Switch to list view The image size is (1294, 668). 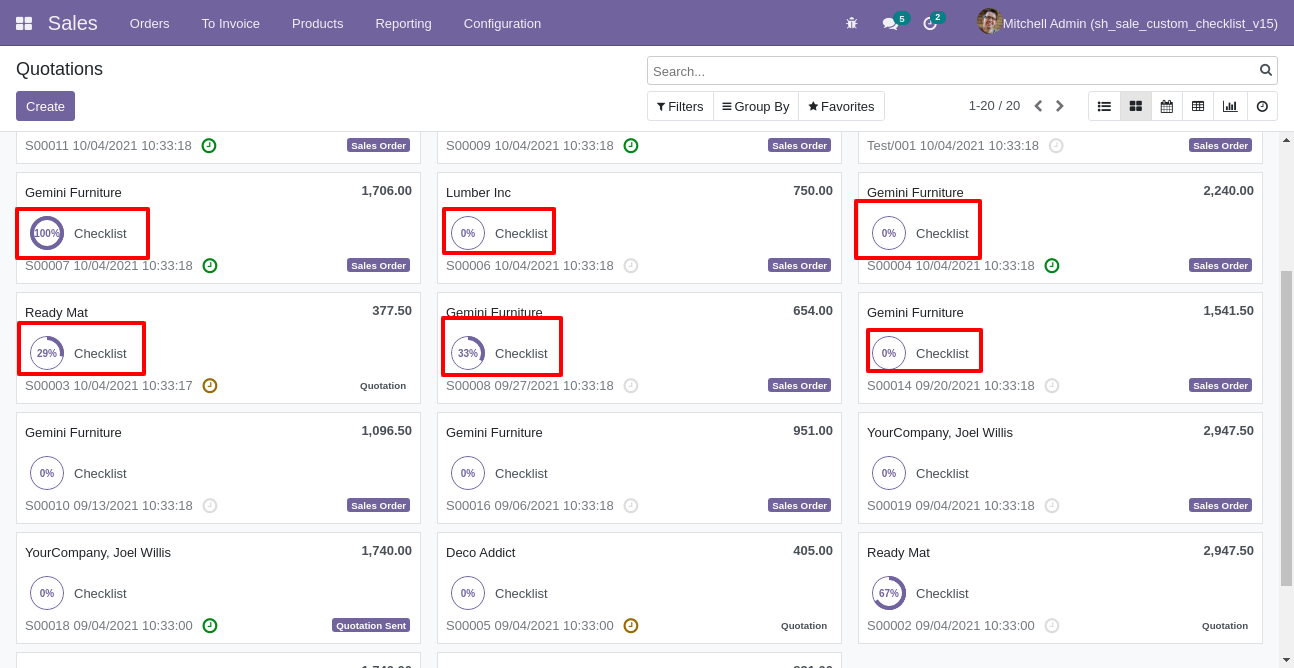pos(1104,106)
